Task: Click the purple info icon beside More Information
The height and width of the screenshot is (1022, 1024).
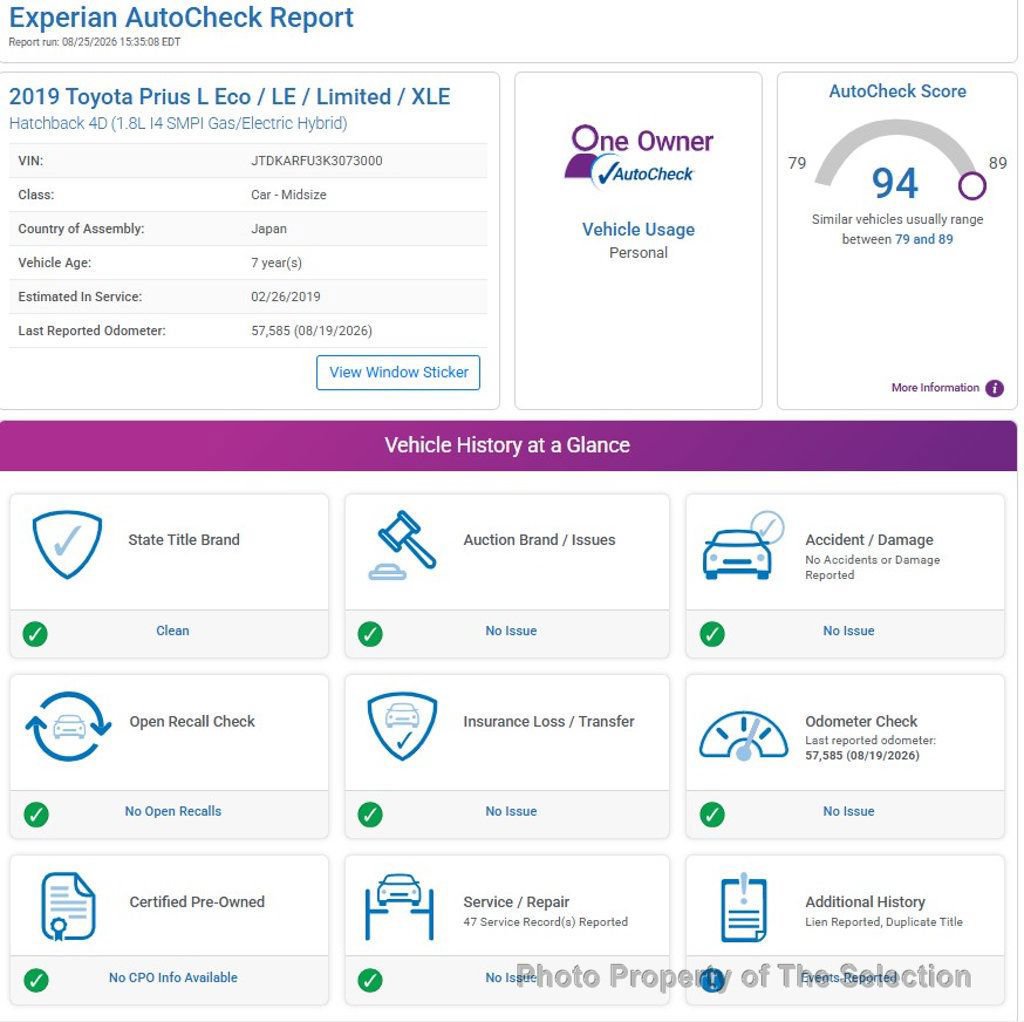Action: pyautogui.click(x=994, y=389)
